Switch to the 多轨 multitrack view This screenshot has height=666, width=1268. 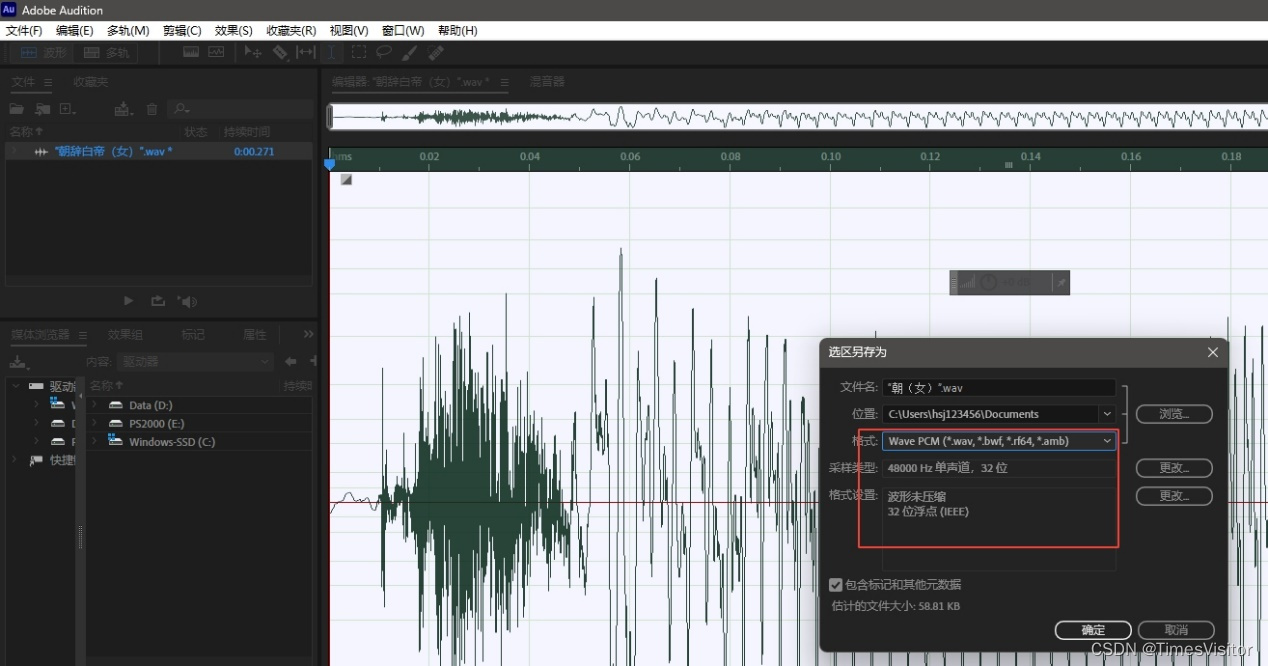tap(106, 52)
